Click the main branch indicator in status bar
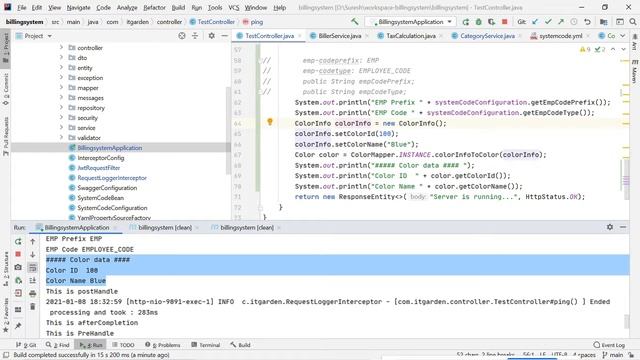The width and height of the screenshot is (640, 360). tap(613, 355)
